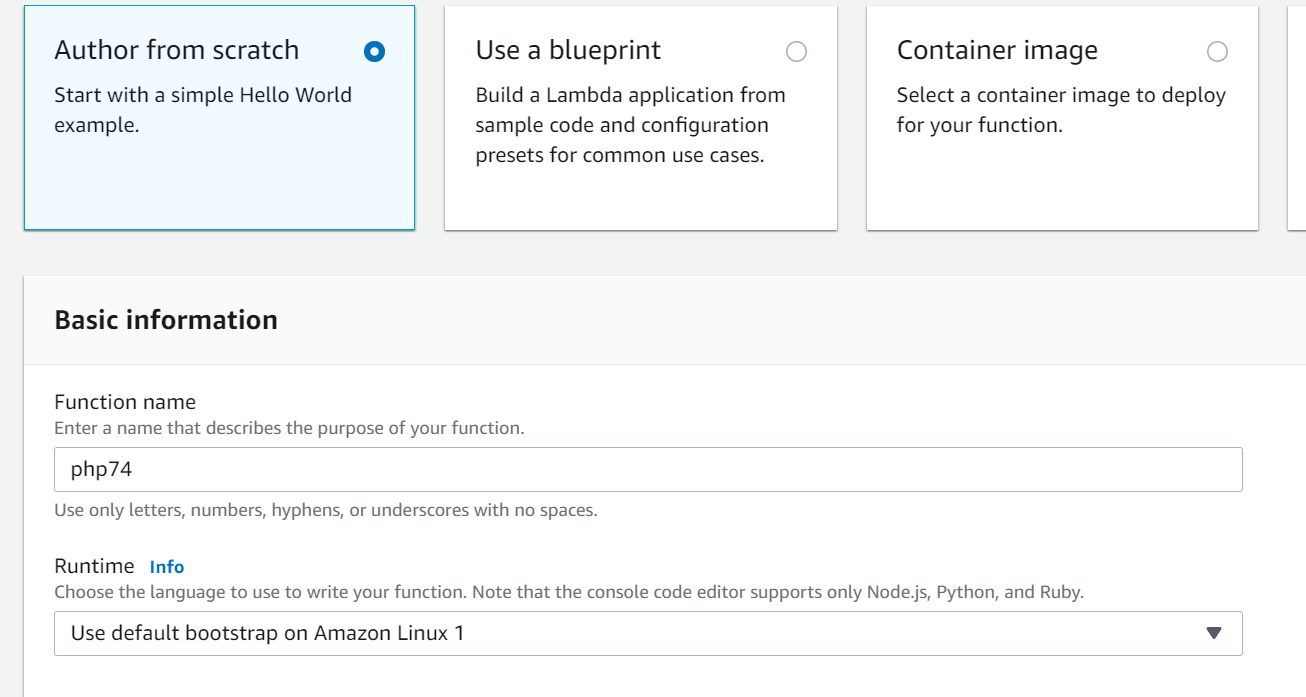The image size is (1306, 697).
Task: Click the Hello World example description
Action: pyautogui.click(x=203, y=110)
